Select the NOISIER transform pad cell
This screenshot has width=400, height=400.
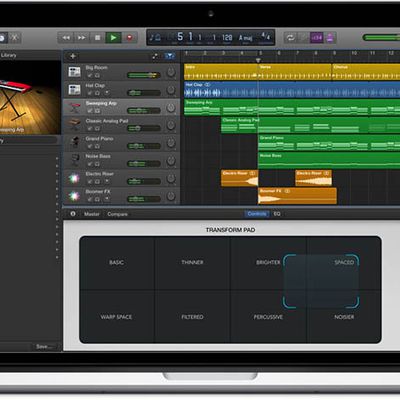tap(344, 317)
